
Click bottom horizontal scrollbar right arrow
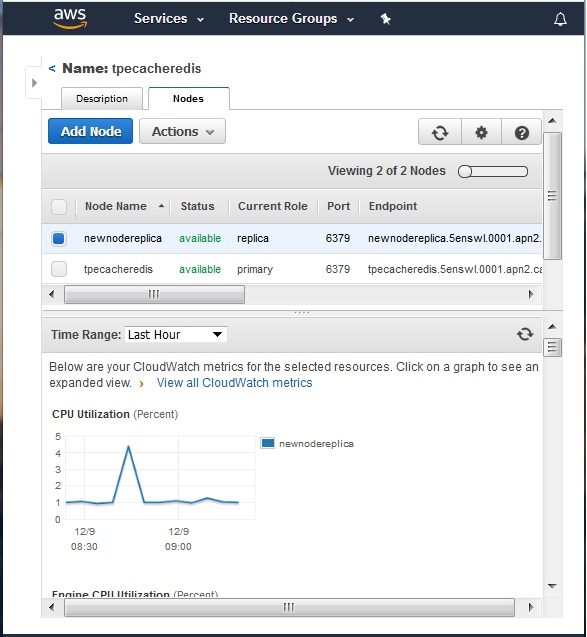pos(531,607)
